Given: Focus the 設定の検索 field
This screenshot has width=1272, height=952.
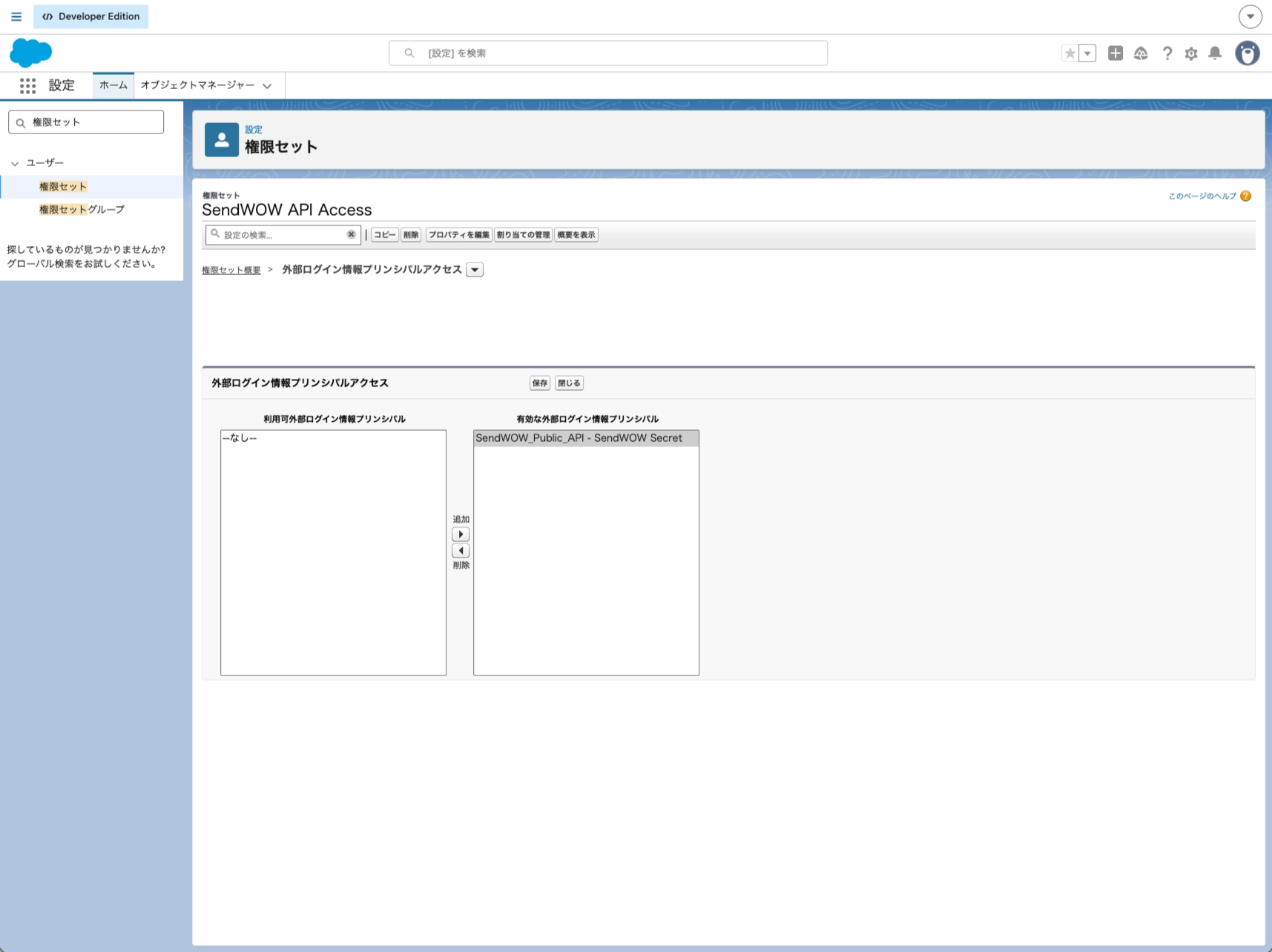Looking at the screenshot, I should tap(283, 235).
